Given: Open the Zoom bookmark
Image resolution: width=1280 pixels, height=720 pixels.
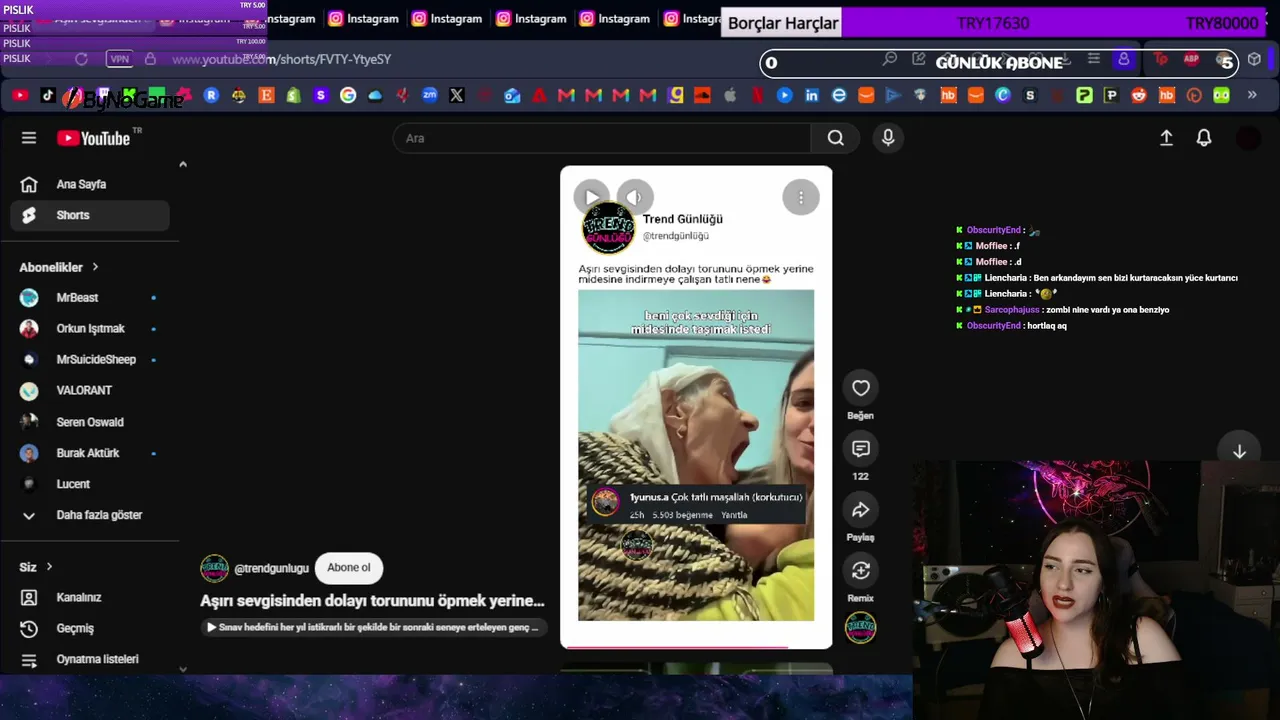Looking at the screenshot, I should [x=430, y=96].
